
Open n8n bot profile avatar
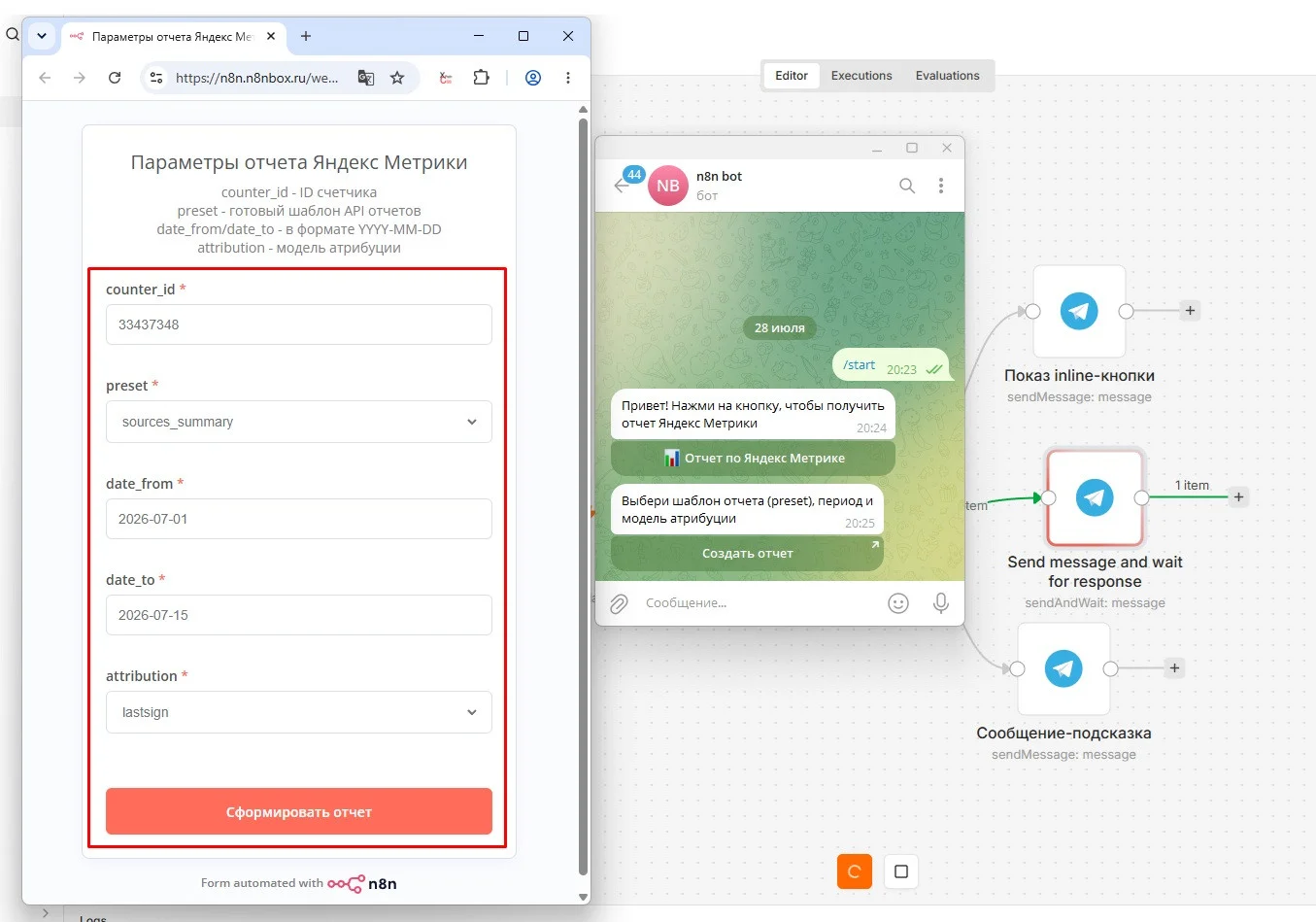tap(668, 186)
